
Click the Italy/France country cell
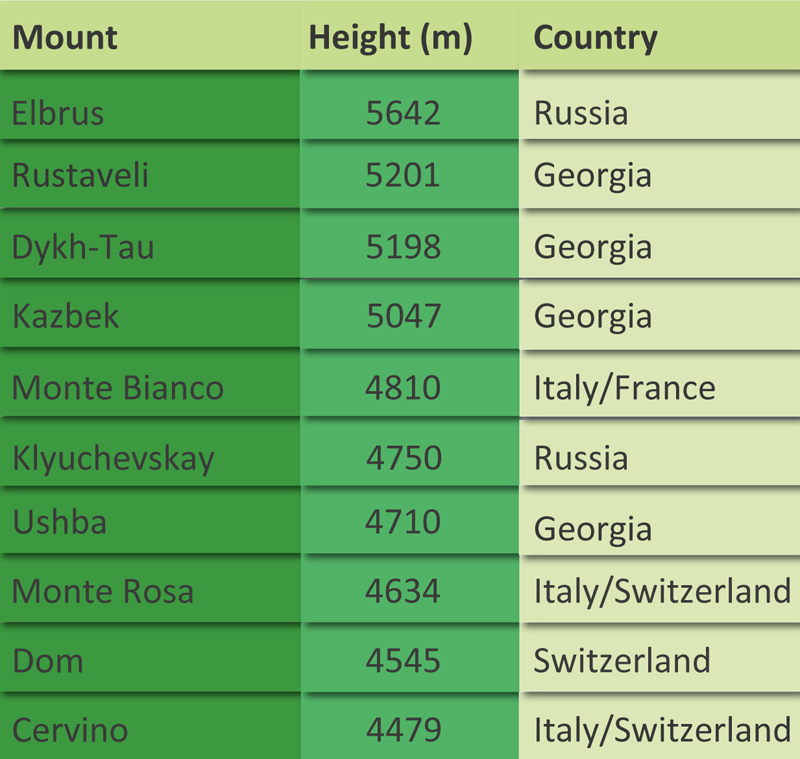tap(624, 387)
